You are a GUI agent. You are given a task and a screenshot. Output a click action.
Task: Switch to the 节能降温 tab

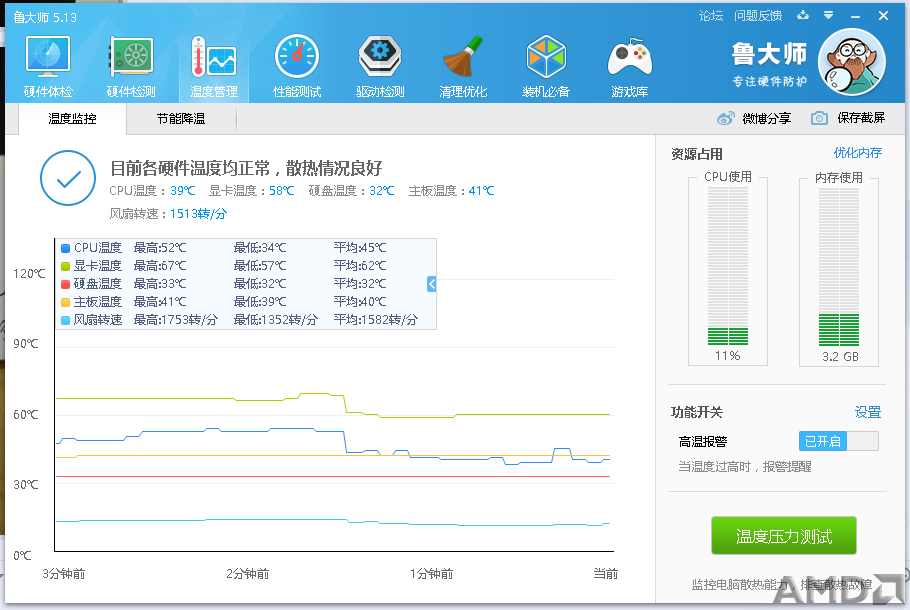(181, 118)
